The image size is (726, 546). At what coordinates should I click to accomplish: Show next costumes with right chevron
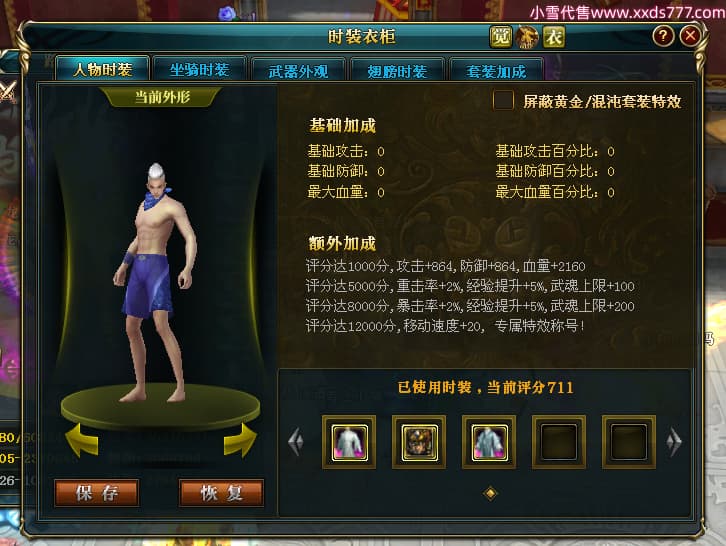point(674,442)
